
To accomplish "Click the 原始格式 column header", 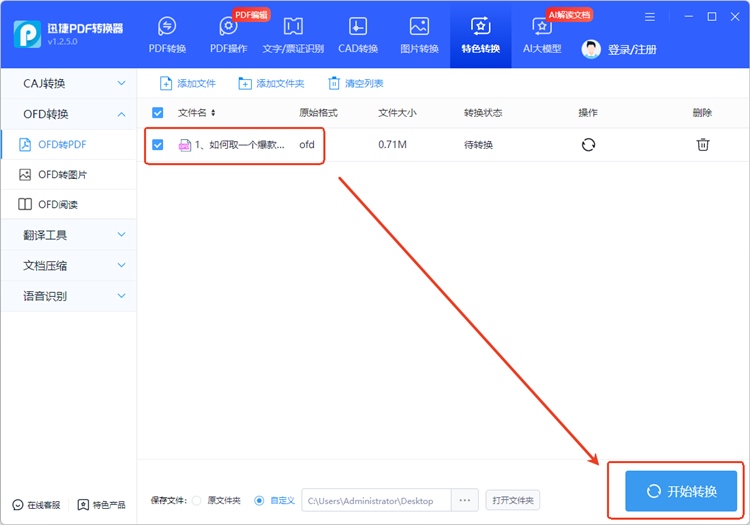I will click(319, 113).
